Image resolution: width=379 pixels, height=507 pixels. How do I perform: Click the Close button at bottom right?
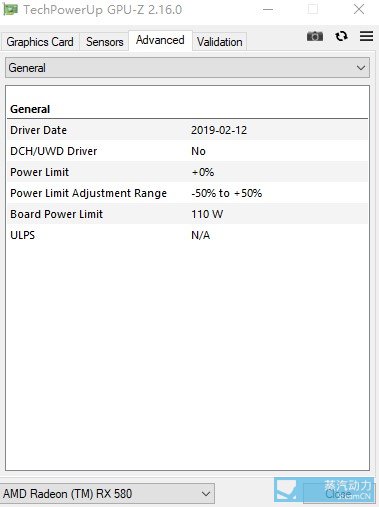click(x=339, y=494)
